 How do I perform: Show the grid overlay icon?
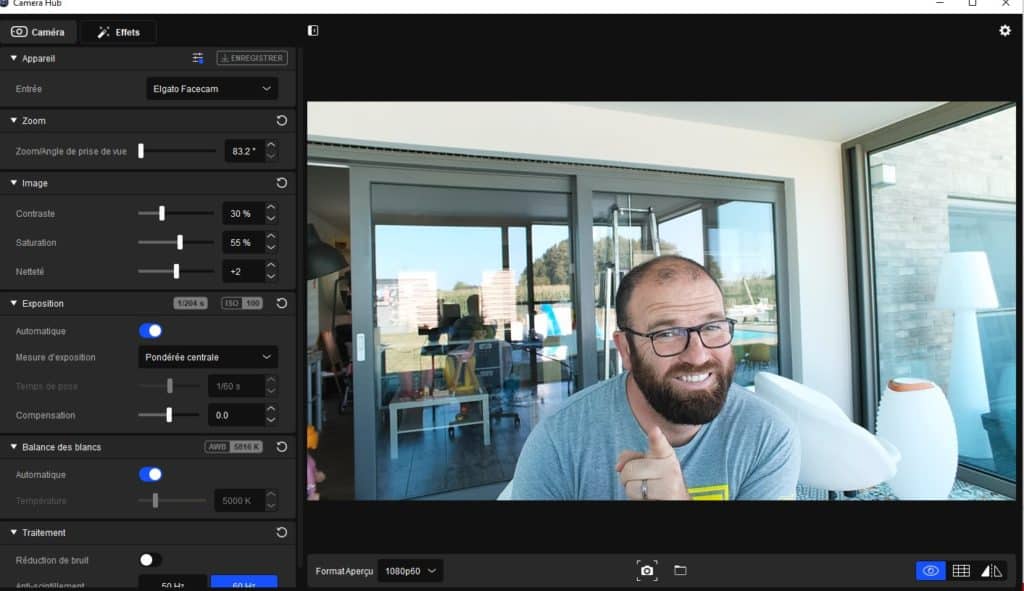tap(961, 570)
